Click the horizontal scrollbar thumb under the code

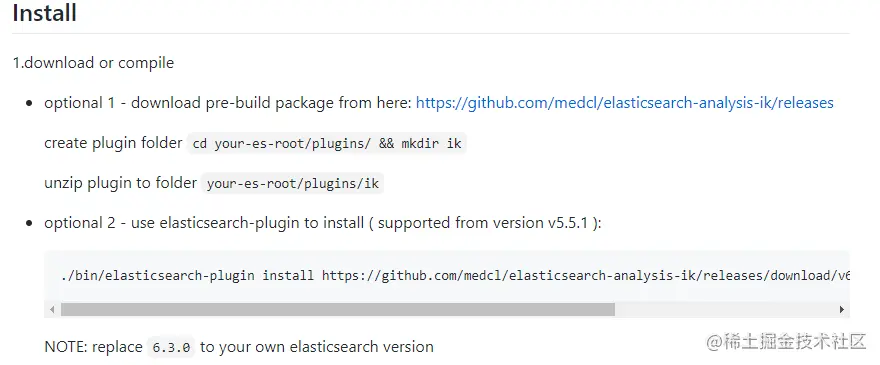(338, 309)
